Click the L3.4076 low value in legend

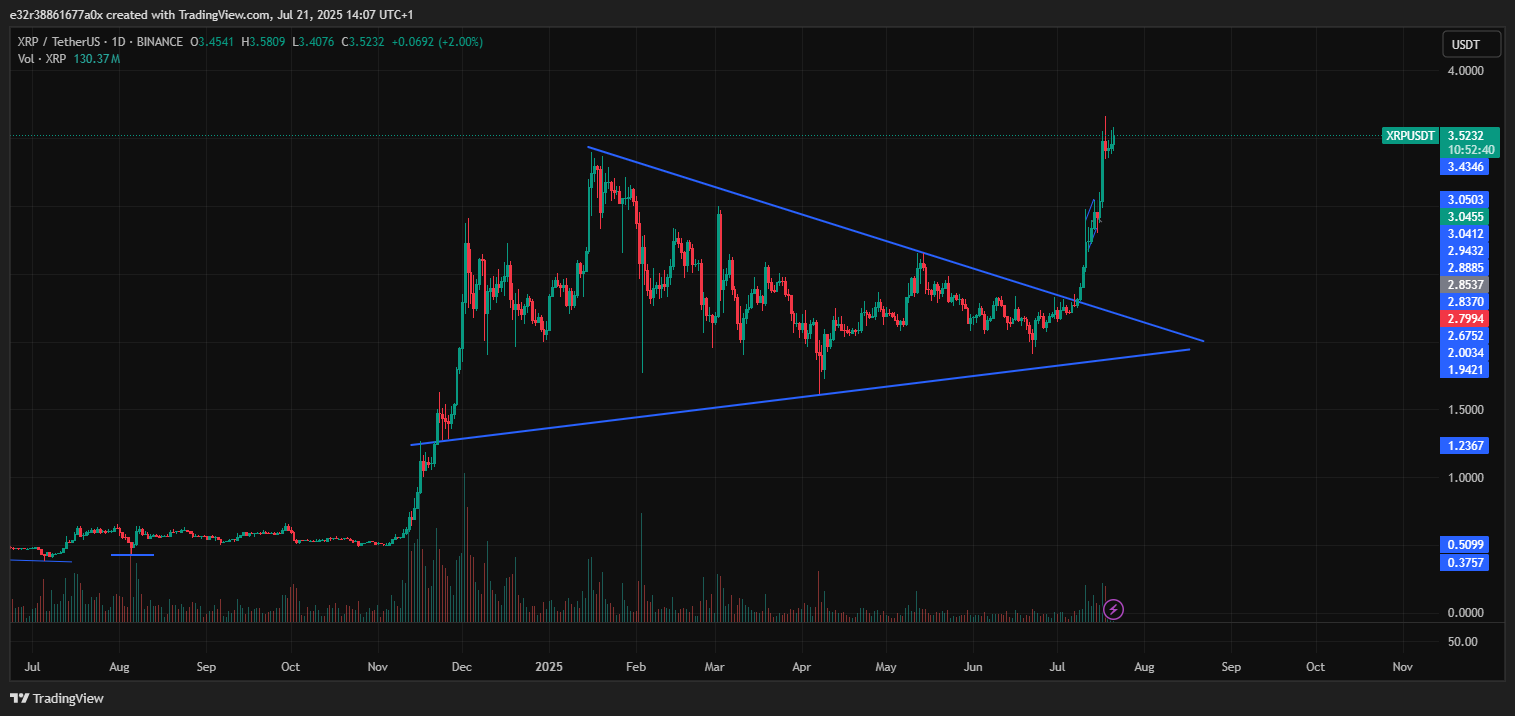click(312, 42)
